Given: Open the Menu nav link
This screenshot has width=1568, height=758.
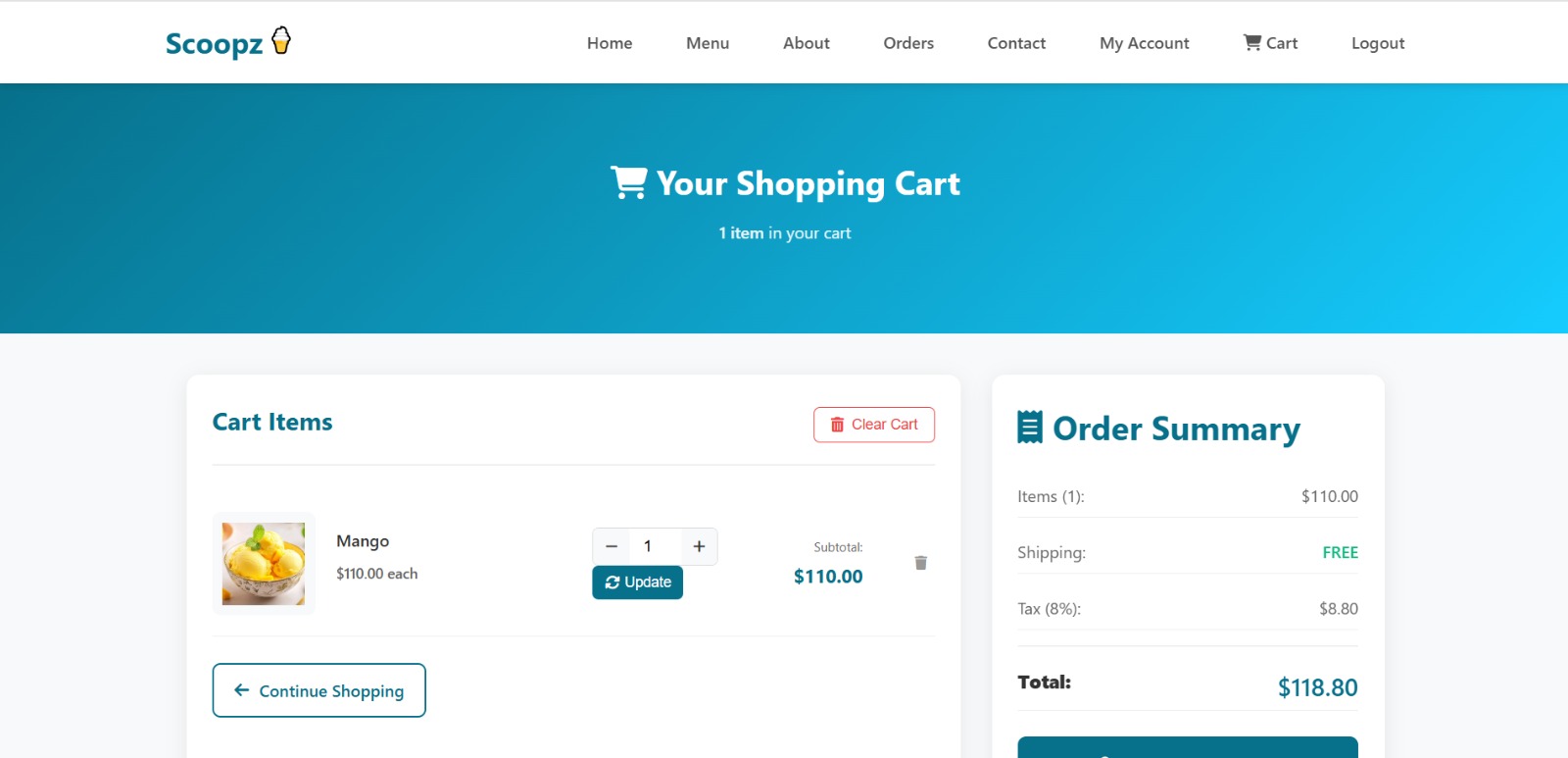Looking at the screenshot, I should coord(707,43).
